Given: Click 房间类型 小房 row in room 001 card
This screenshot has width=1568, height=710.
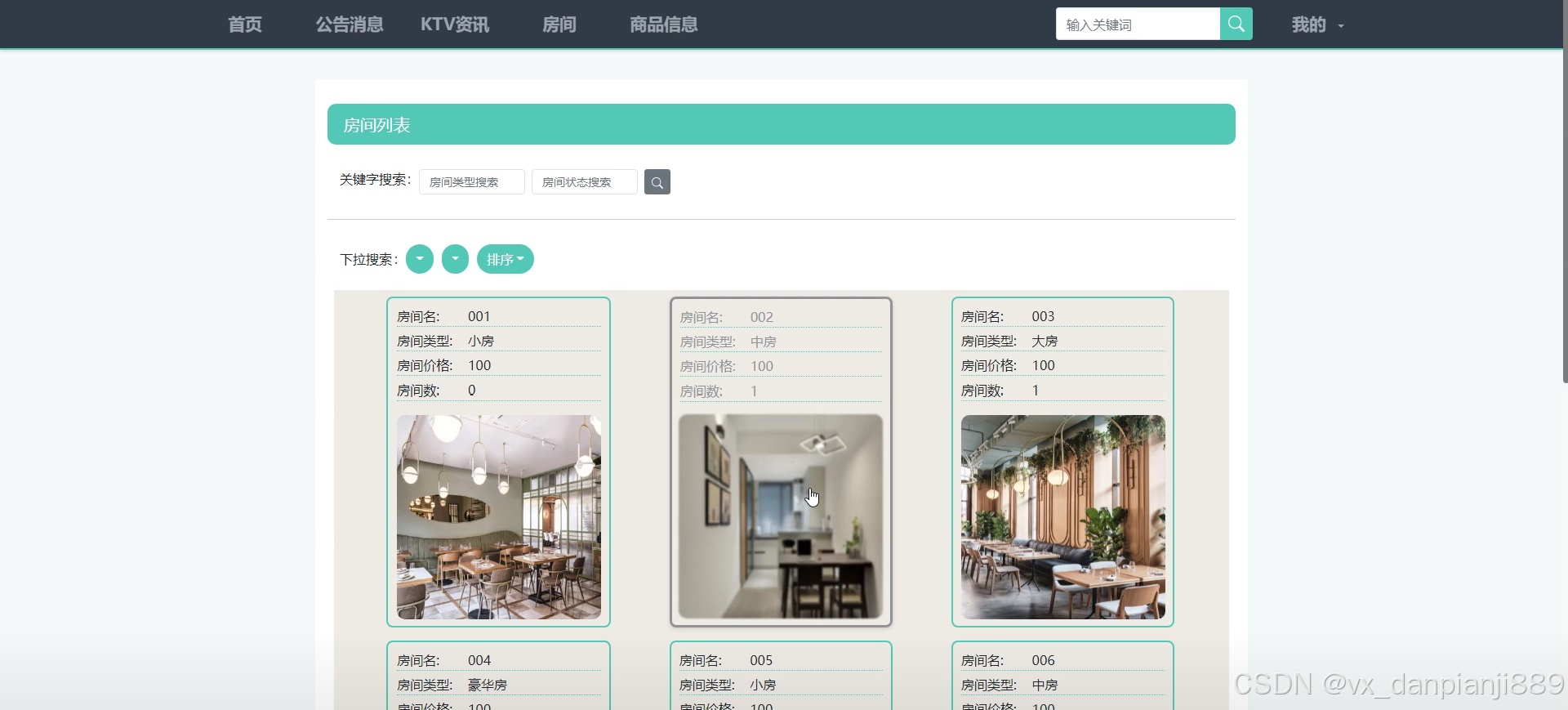Looking at the screenshot, I should coord(499,341).
